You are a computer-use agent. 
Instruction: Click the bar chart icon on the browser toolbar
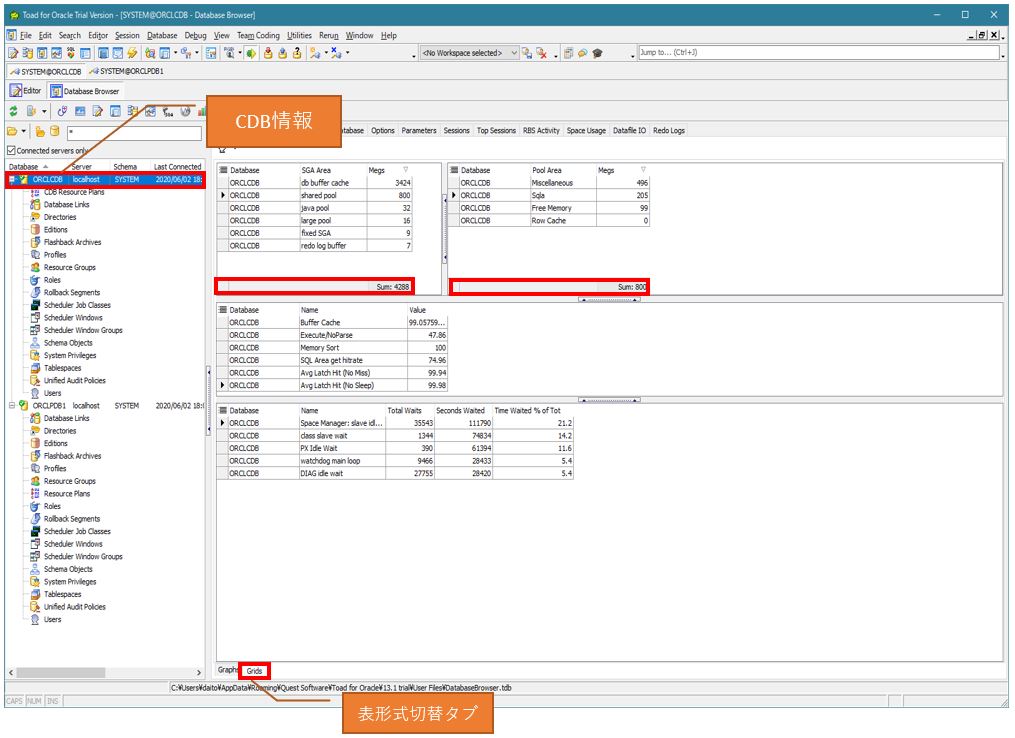pos(201,111)
